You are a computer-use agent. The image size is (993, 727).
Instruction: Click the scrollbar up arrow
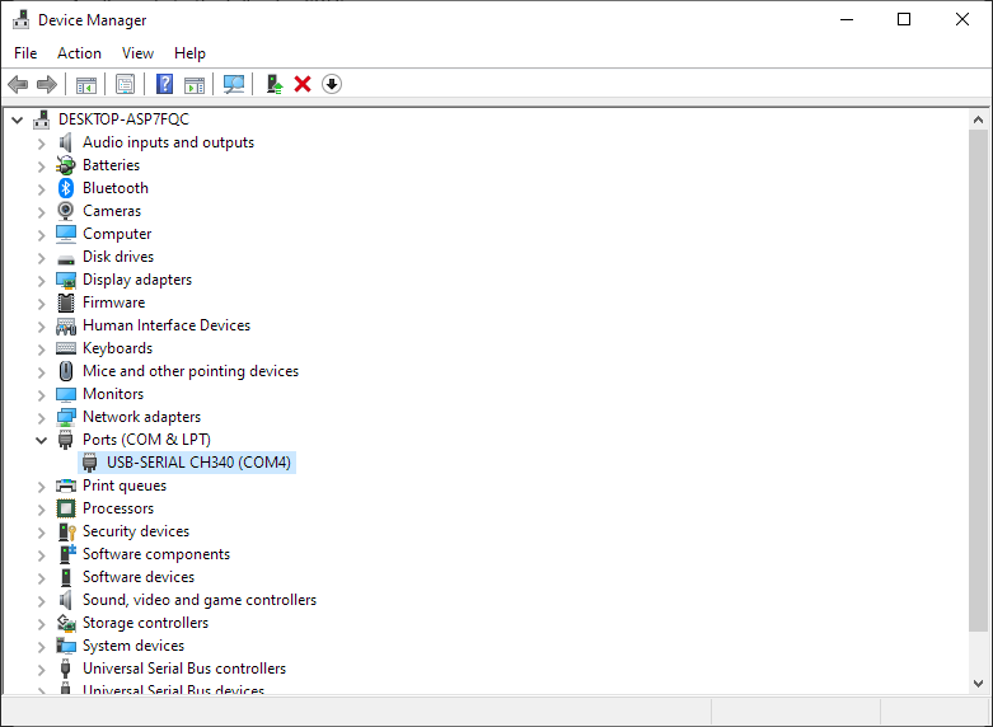pyautogui.click(x=978, y=119)
